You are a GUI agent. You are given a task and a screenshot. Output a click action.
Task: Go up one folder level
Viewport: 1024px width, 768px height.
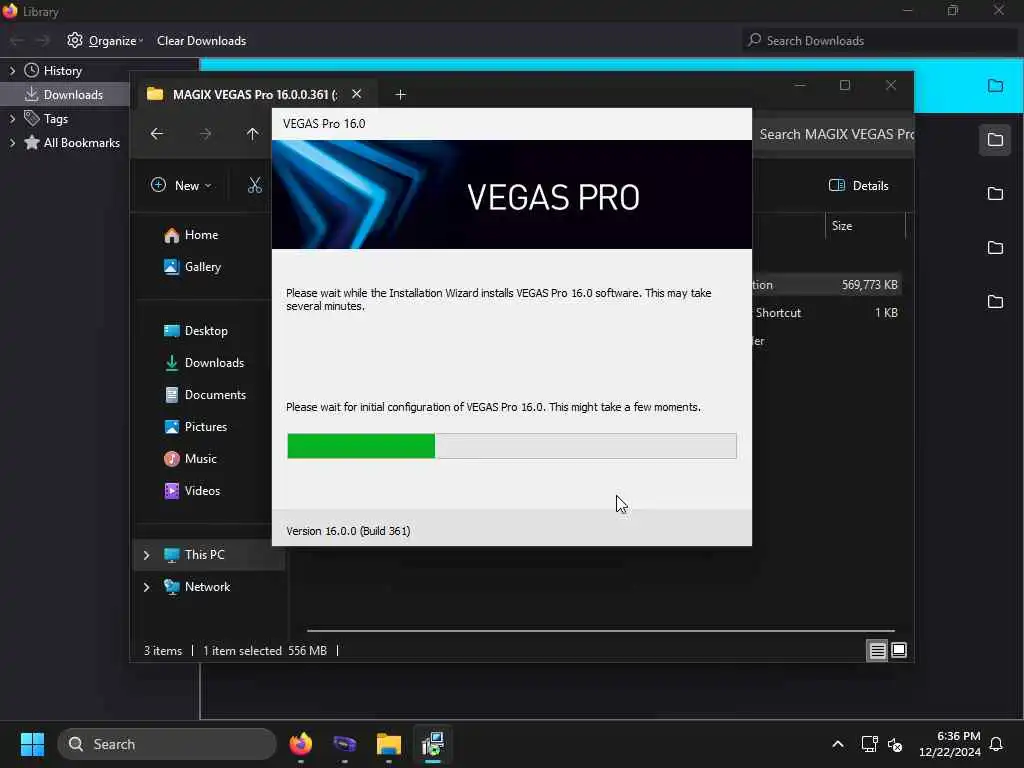[x=252, y=134]
